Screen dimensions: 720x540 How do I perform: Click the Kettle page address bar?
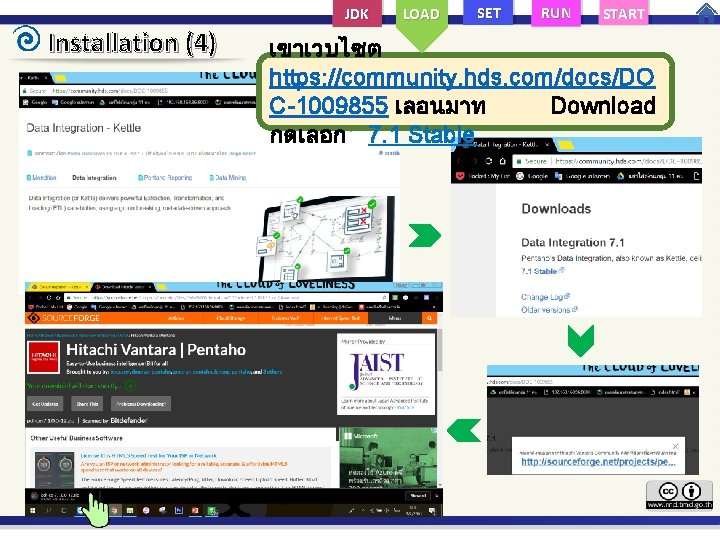coord(138,91)
